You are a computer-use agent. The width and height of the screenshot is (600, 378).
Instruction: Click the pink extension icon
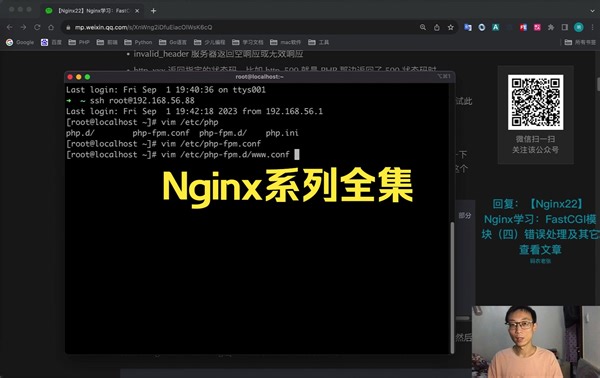(537, 27)
